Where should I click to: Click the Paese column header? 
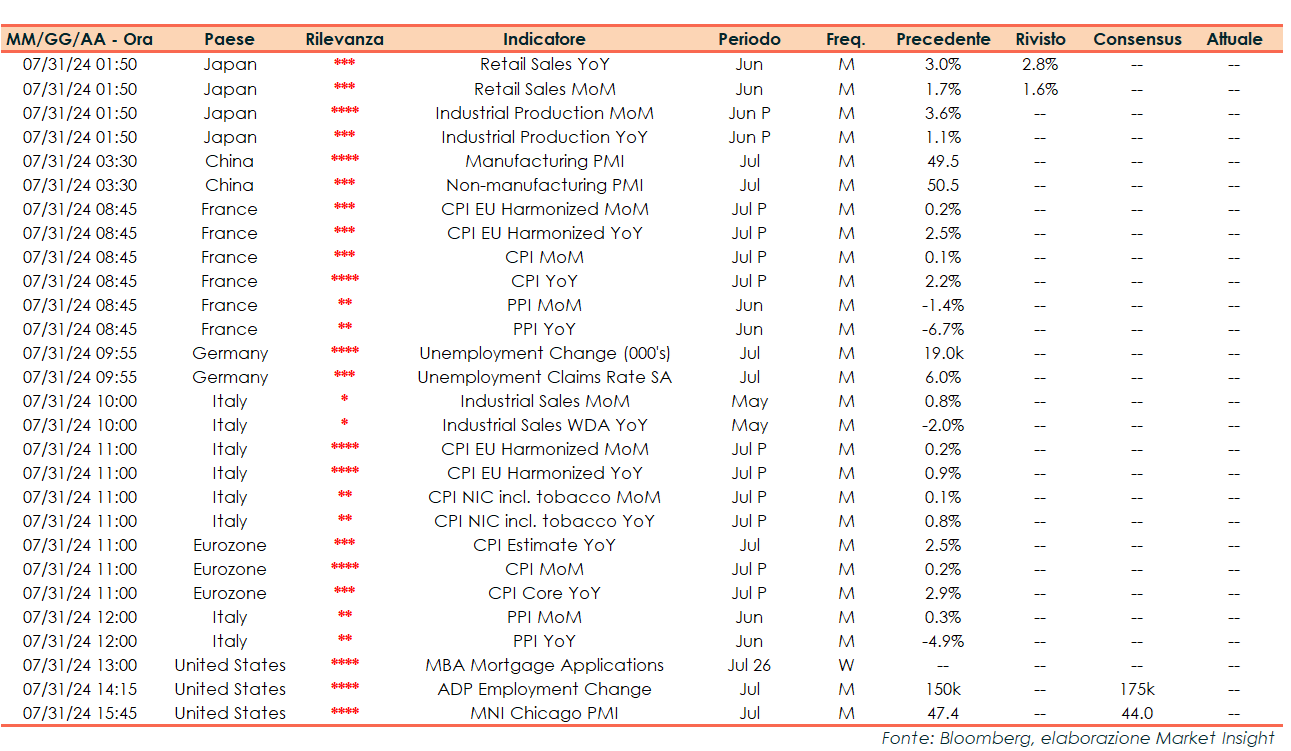(229, 40)
